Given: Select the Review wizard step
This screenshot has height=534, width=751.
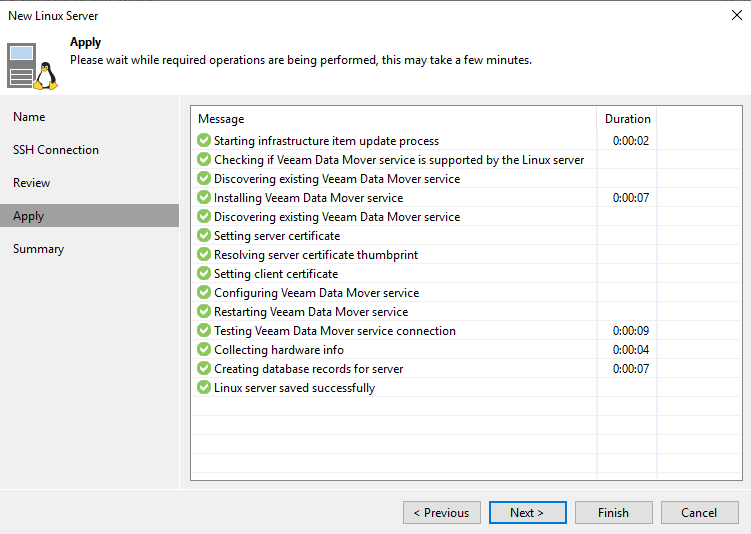Looking at the screenshot, I should coord(89,183).
